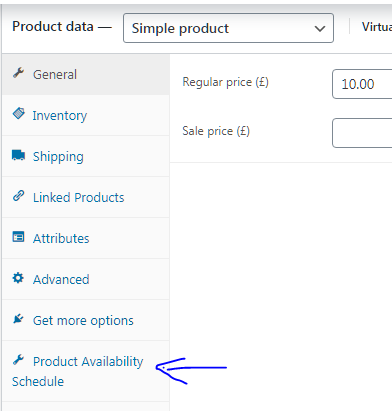Open the Attributes tab label
Screen dimensions: 392x411
61,238
